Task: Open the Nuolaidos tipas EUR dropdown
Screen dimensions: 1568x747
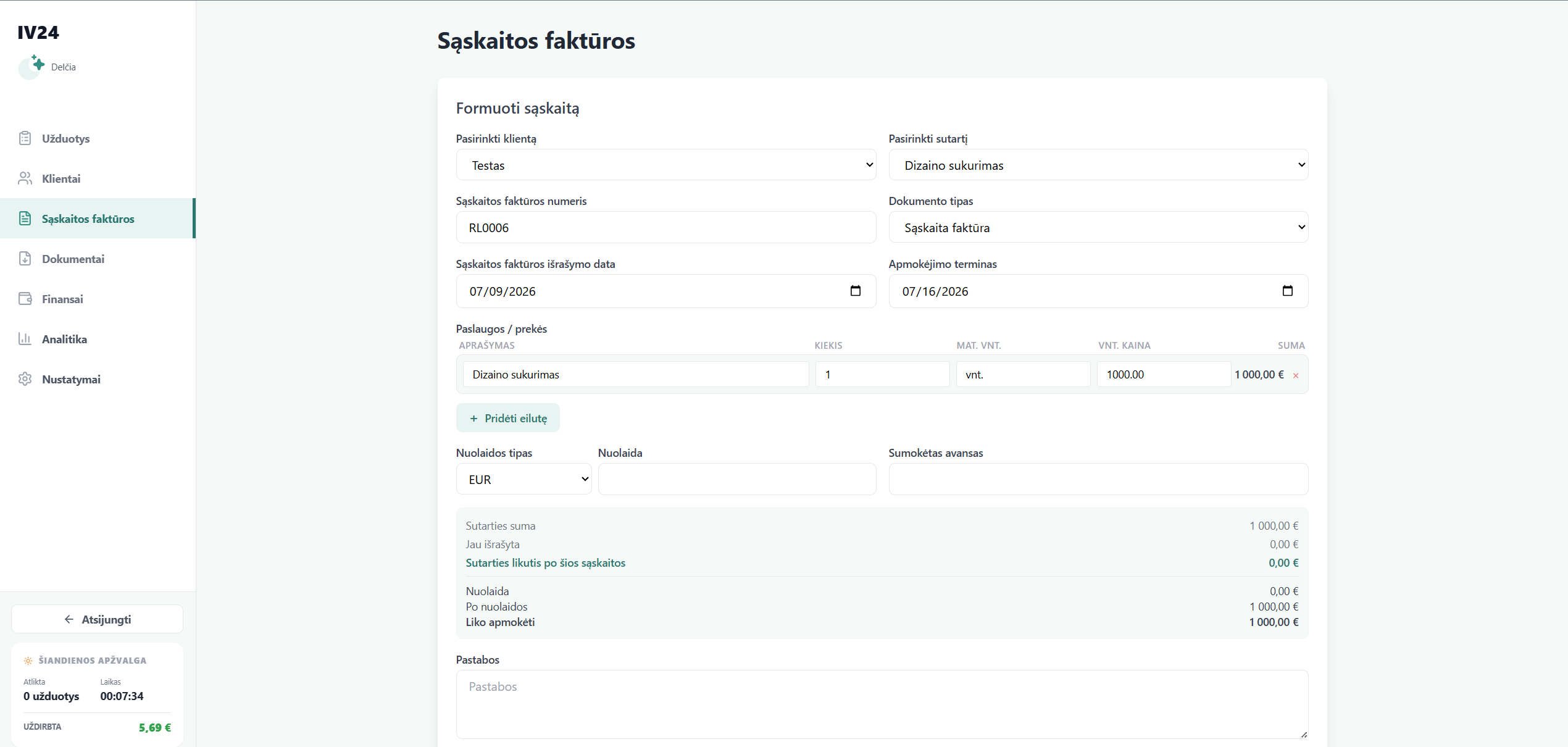Action: tap(523, 479)
